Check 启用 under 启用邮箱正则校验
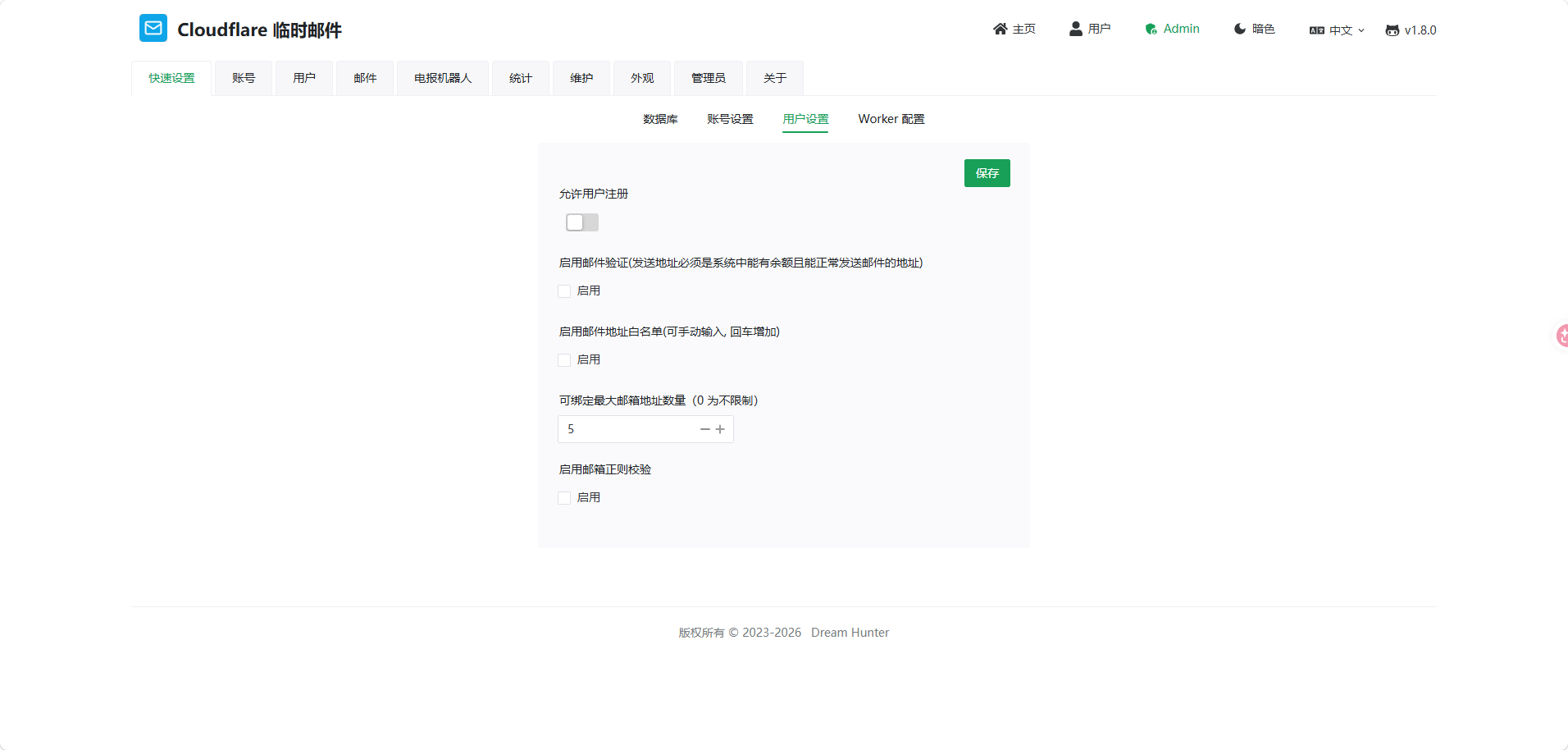This screenshot has height=750, width=1568. (564, 498)
